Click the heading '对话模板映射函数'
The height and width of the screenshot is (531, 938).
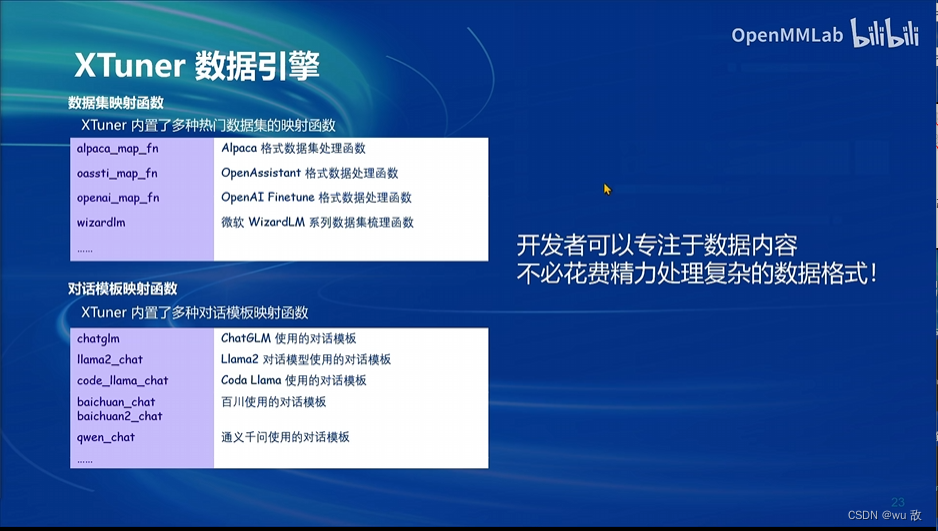coord(123,289)
